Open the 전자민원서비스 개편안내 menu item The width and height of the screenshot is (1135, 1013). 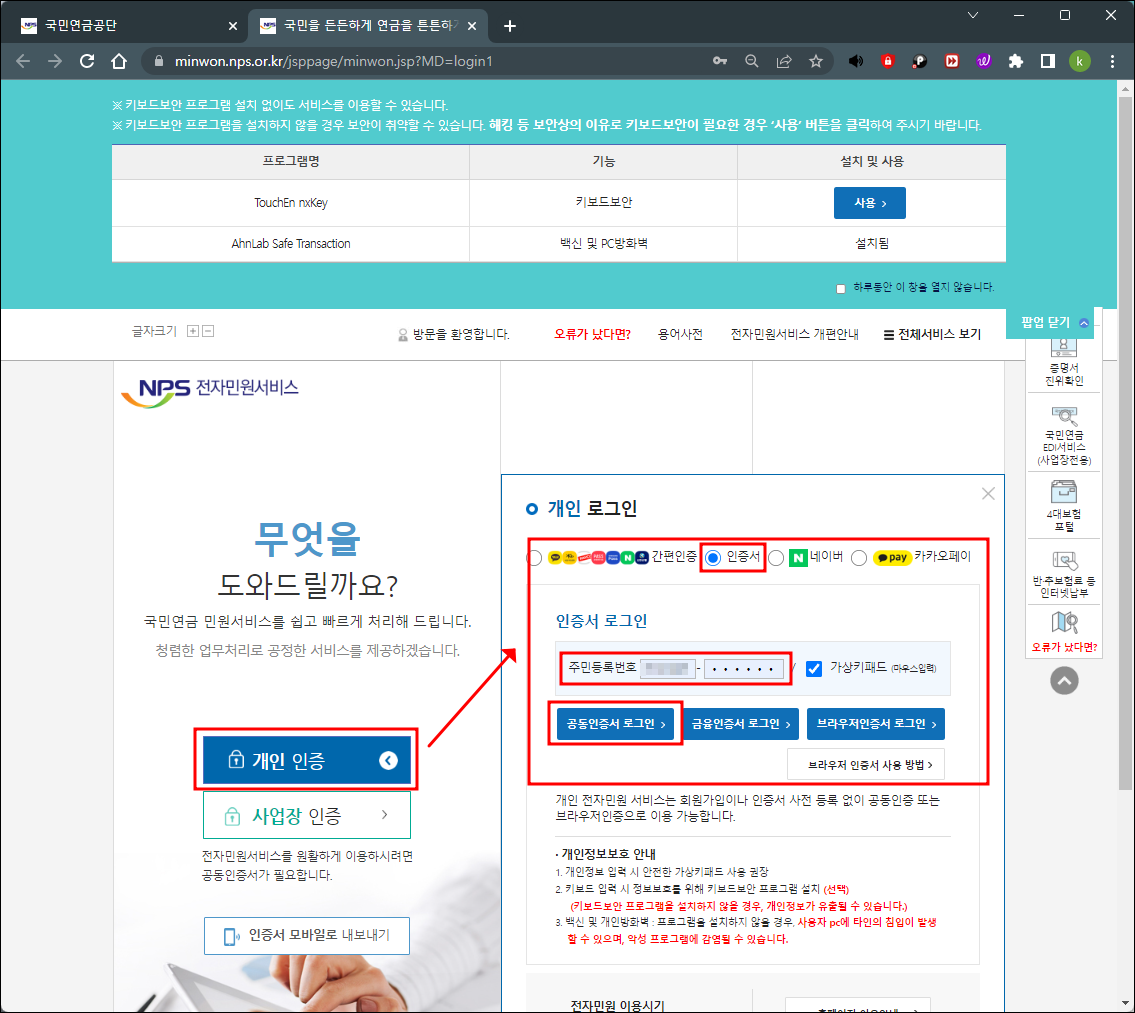pyautogui.click(x=794, y=334)
